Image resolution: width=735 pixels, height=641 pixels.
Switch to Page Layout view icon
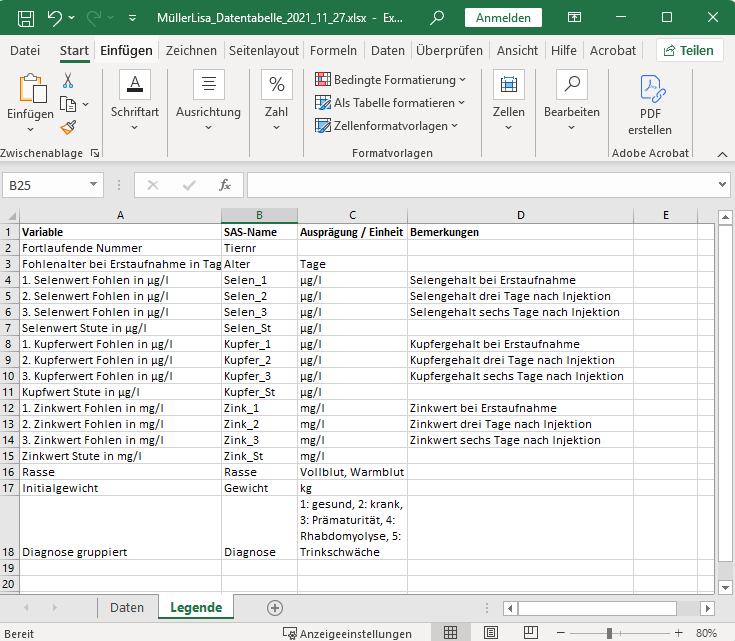pyautogui.click(x=491, y=633)
